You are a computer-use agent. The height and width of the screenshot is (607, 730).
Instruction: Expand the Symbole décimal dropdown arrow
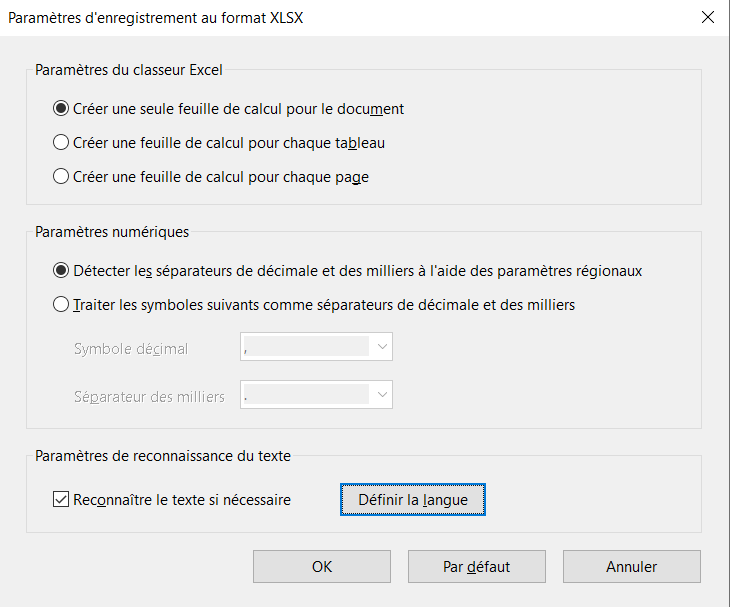click(x=381, y=348)
